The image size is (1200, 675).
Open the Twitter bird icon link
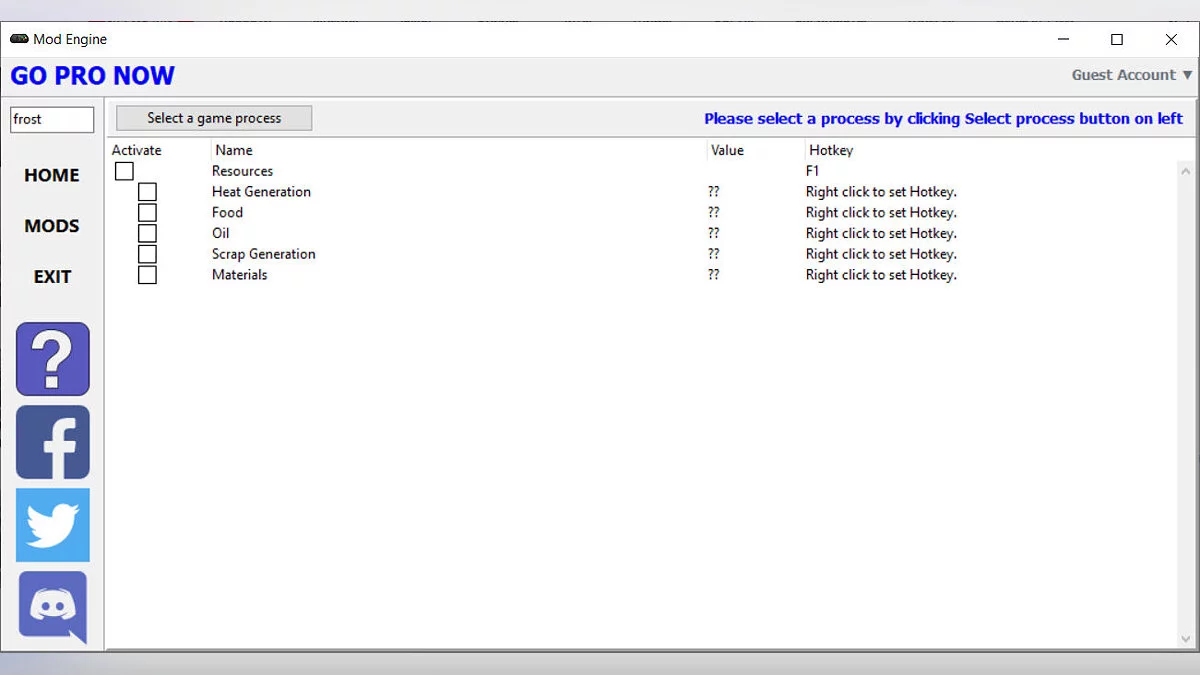[53, 525]
